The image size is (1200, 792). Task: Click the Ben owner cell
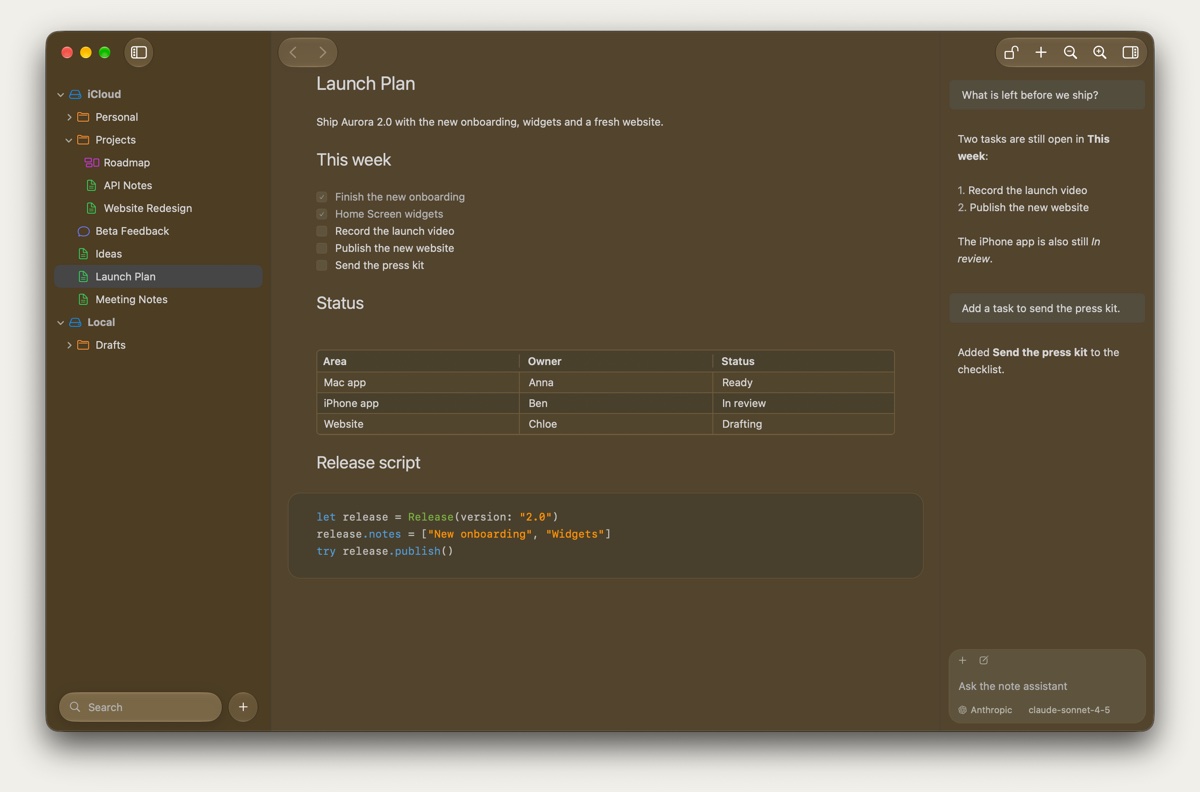tap(617, 403)
